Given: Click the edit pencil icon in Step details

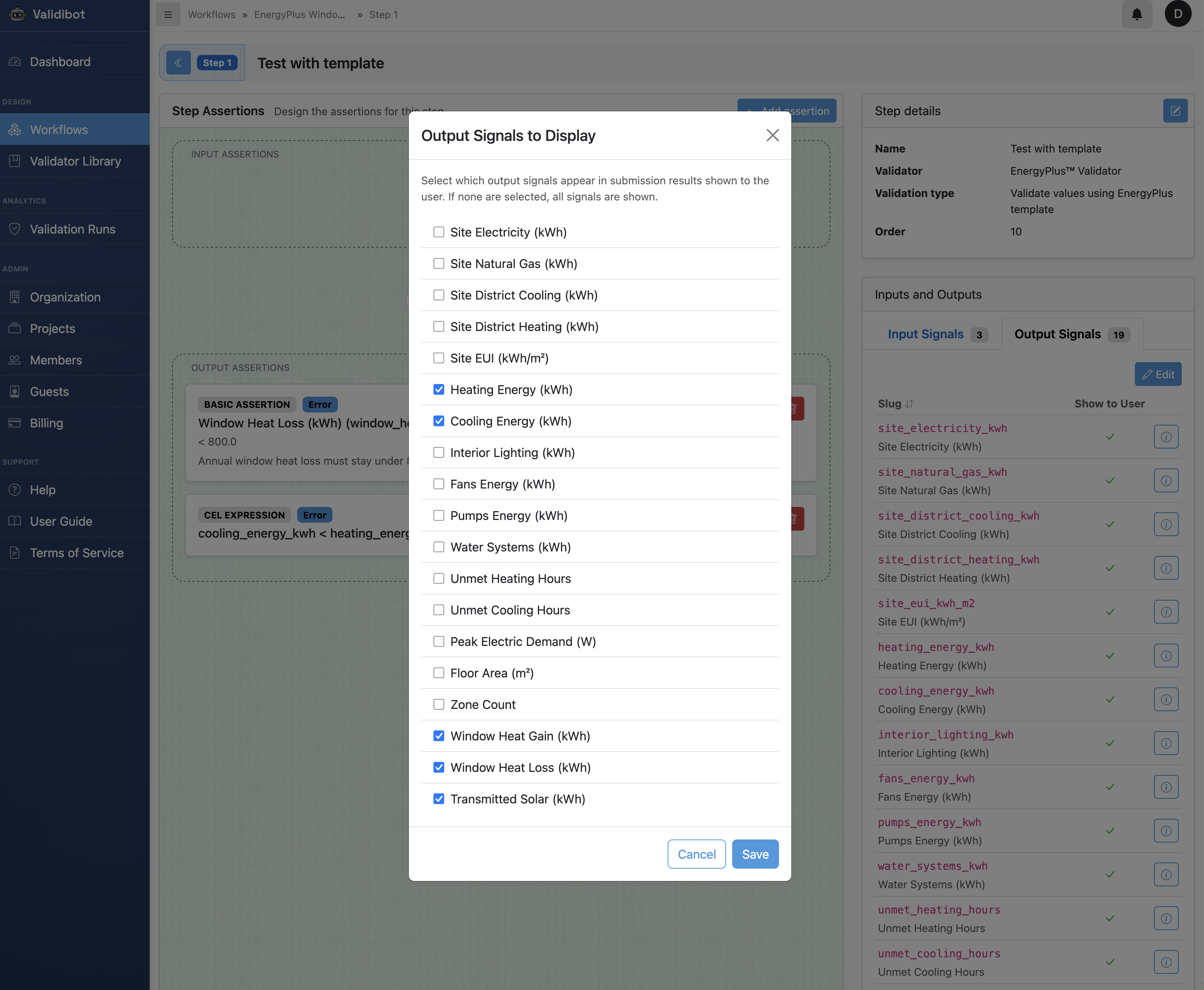Looking at the screenshot, I should [x=1175, y=111].
